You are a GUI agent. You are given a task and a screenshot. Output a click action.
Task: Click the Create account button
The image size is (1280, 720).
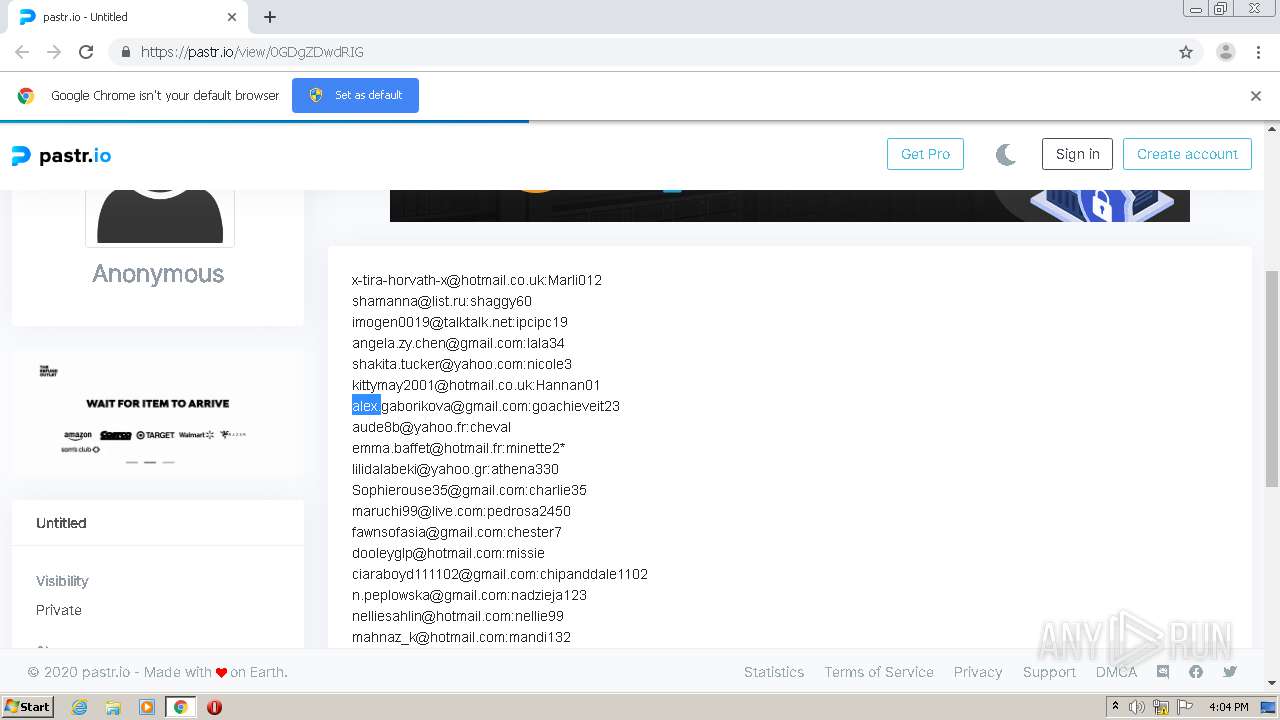[1187, 154]
